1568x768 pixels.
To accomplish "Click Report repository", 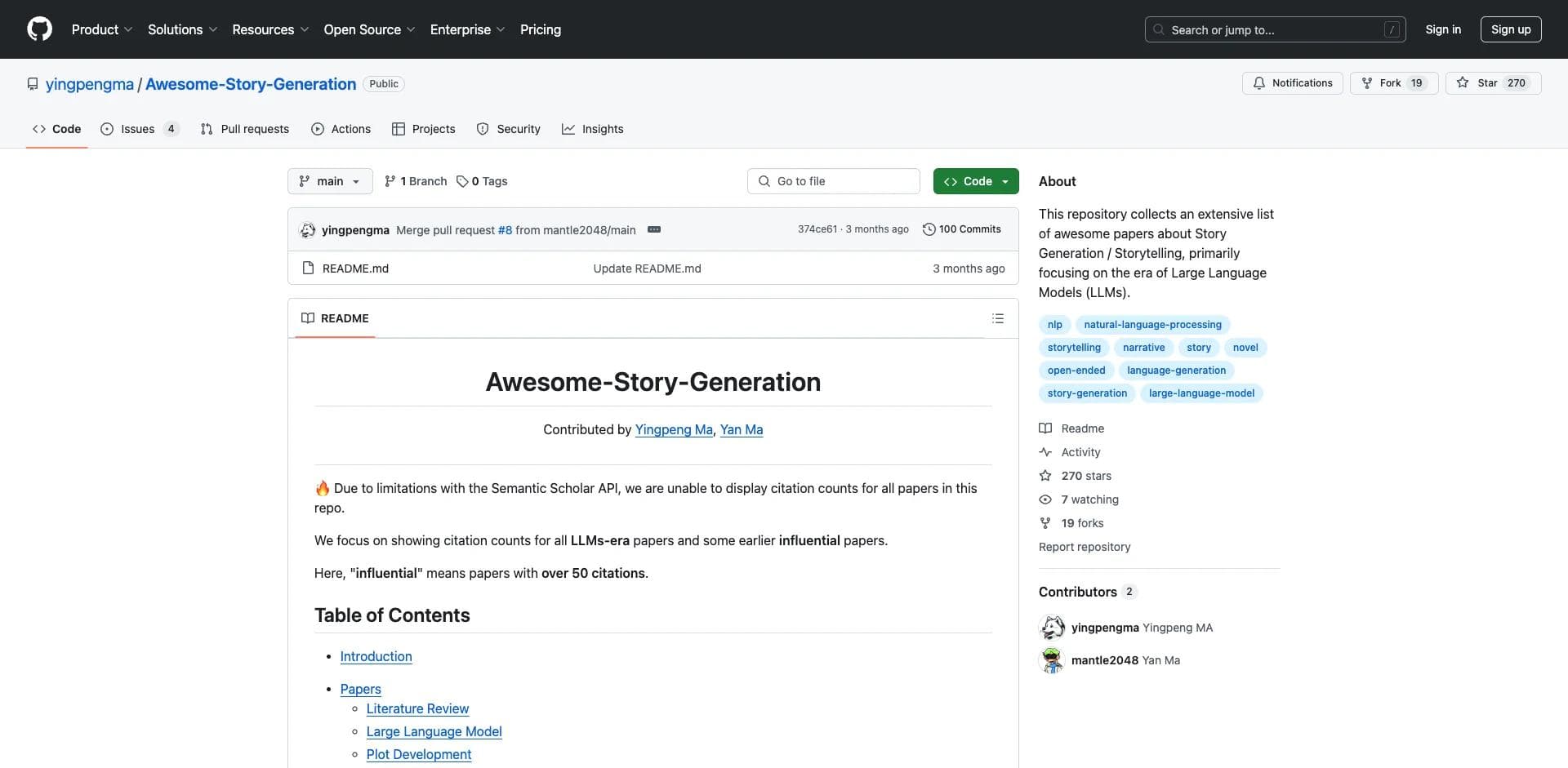I will coord(1085,547).
